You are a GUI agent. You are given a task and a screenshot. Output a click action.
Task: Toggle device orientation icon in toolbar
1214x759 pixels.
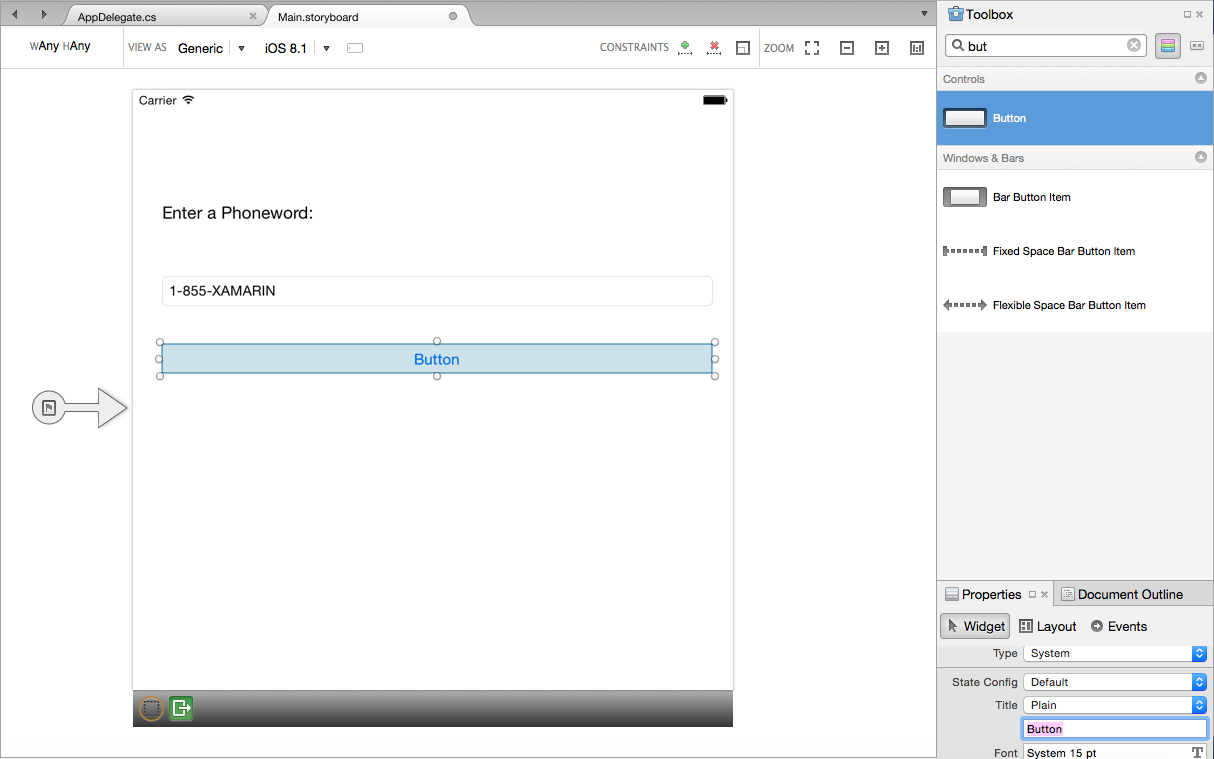[355, 48]
